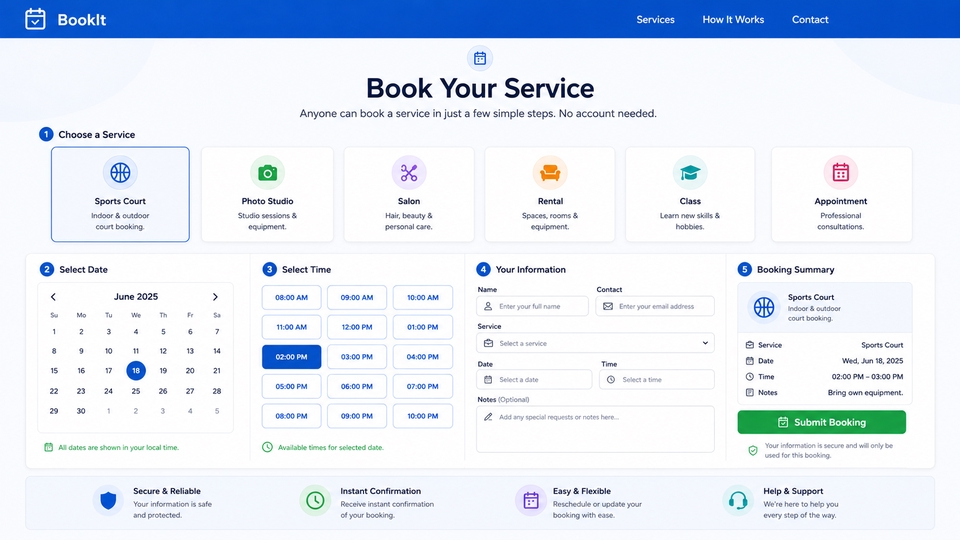Choose the 02:00 PM time slot
Image resolution: width=960 pixels, height=540 pixels.
pyautogui.click(x=291, y=357)
